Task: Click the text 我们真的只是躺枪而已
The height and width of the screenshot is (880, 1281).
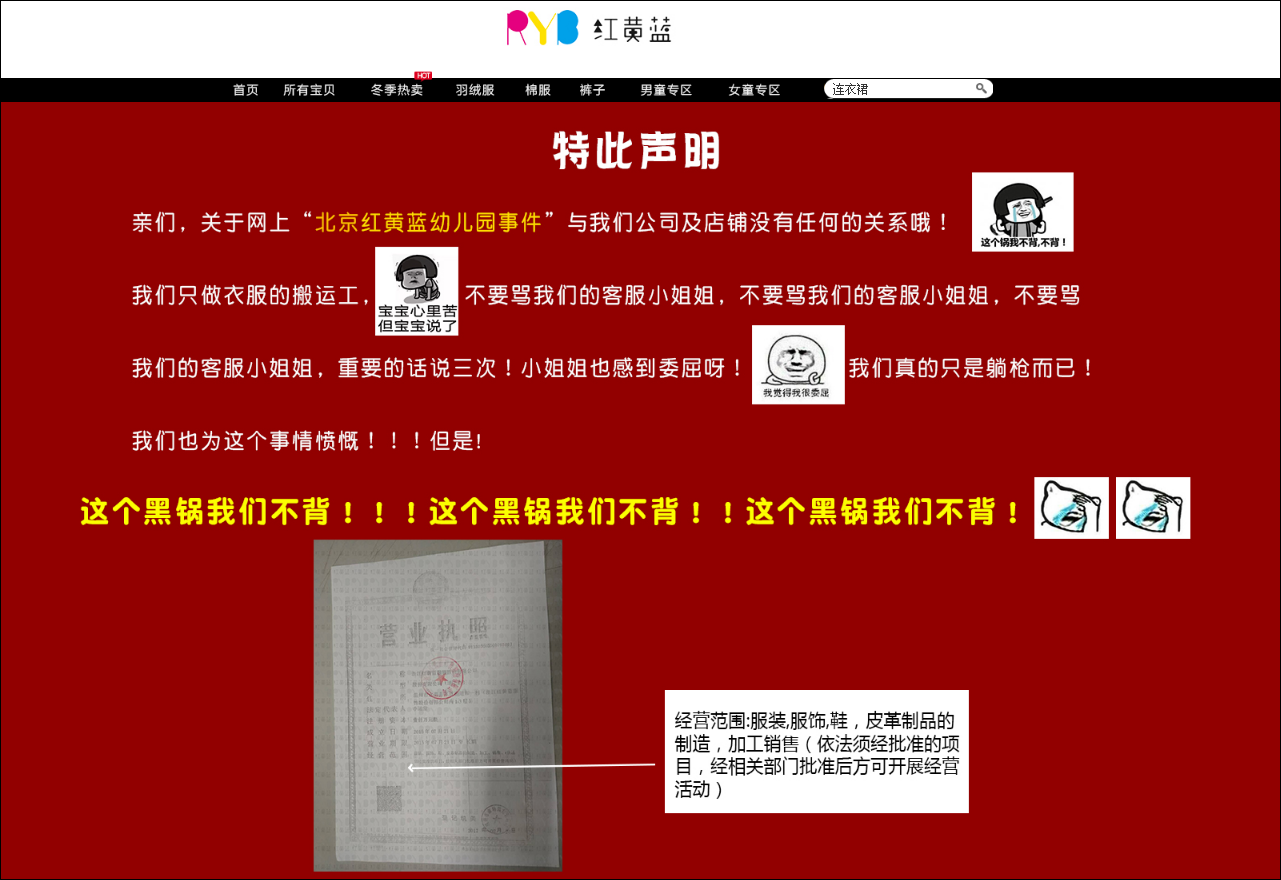Action: (972, 368)
